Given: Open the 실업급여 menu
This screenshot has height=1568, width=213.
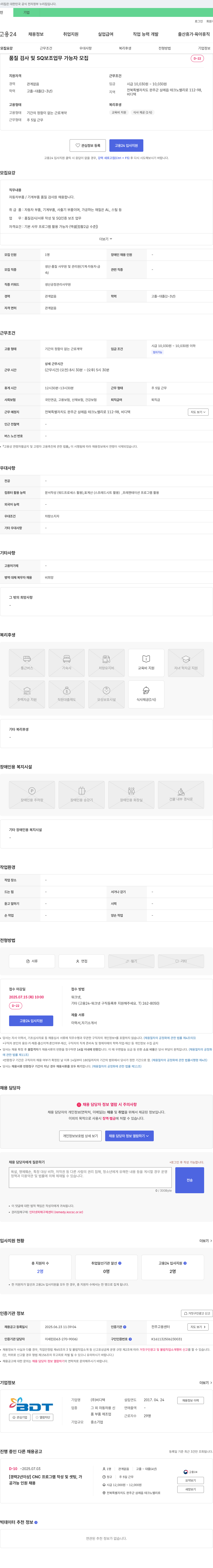Looking at the screenshot, I should click(106, 34).
